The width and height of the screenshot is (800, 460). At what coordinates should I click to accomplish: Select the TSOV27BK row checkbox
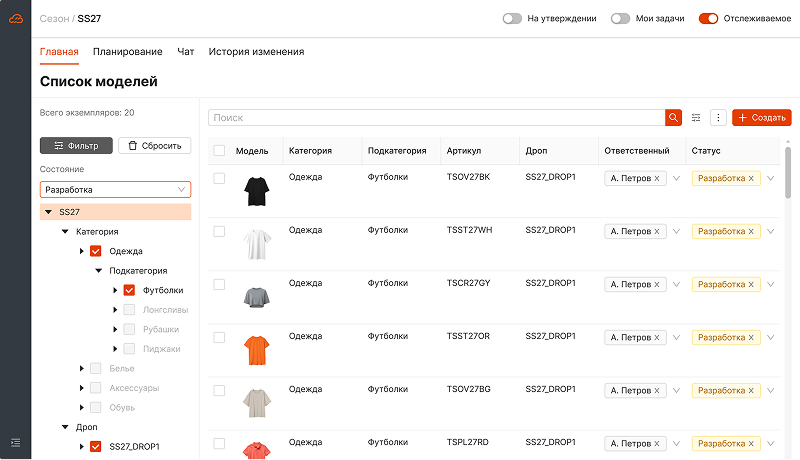(219, 178)
